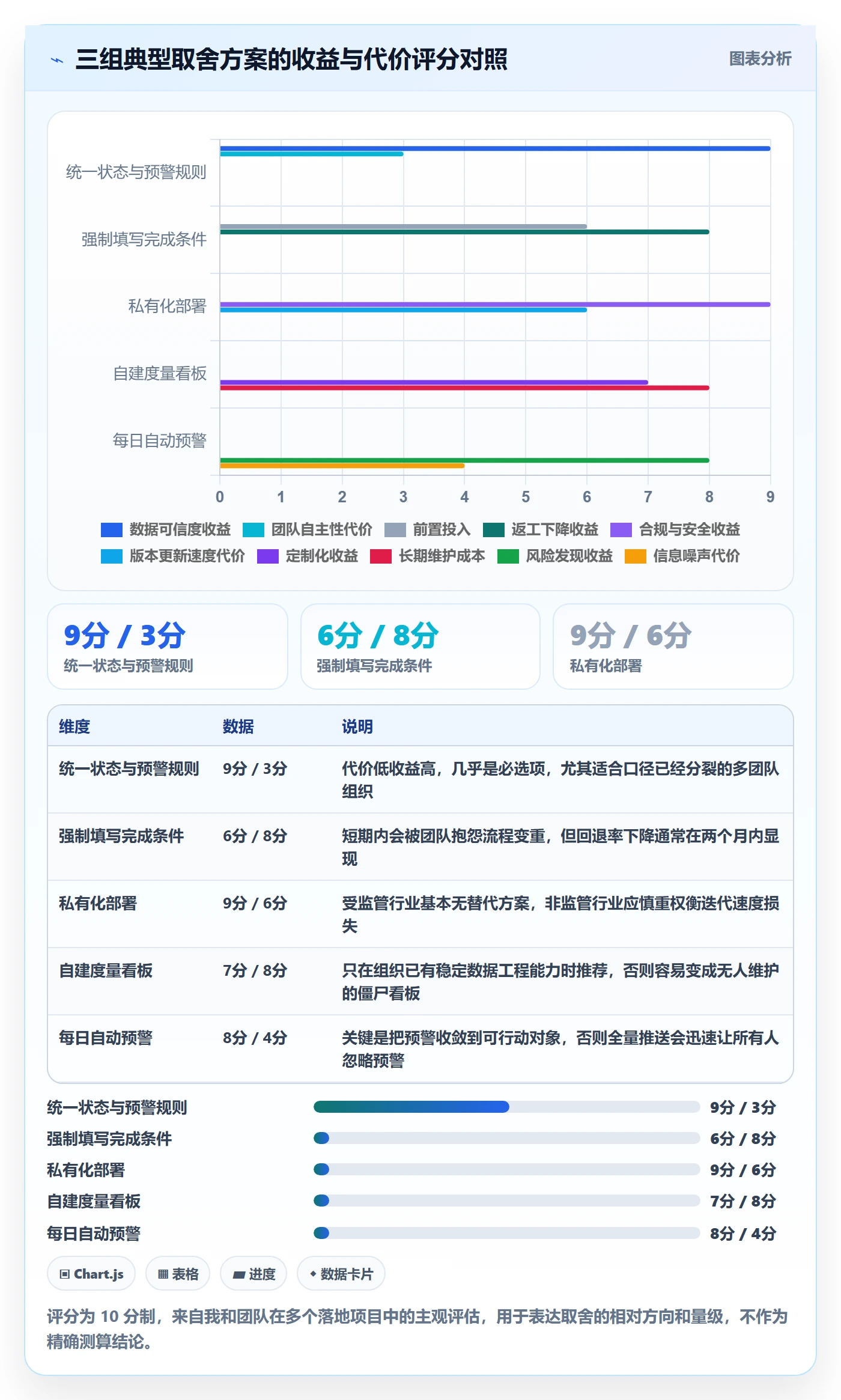Viewport: 841px width, 1400px height.
Task: Toggle the 团队自主性代价 legend item
Action: (308, 529)
